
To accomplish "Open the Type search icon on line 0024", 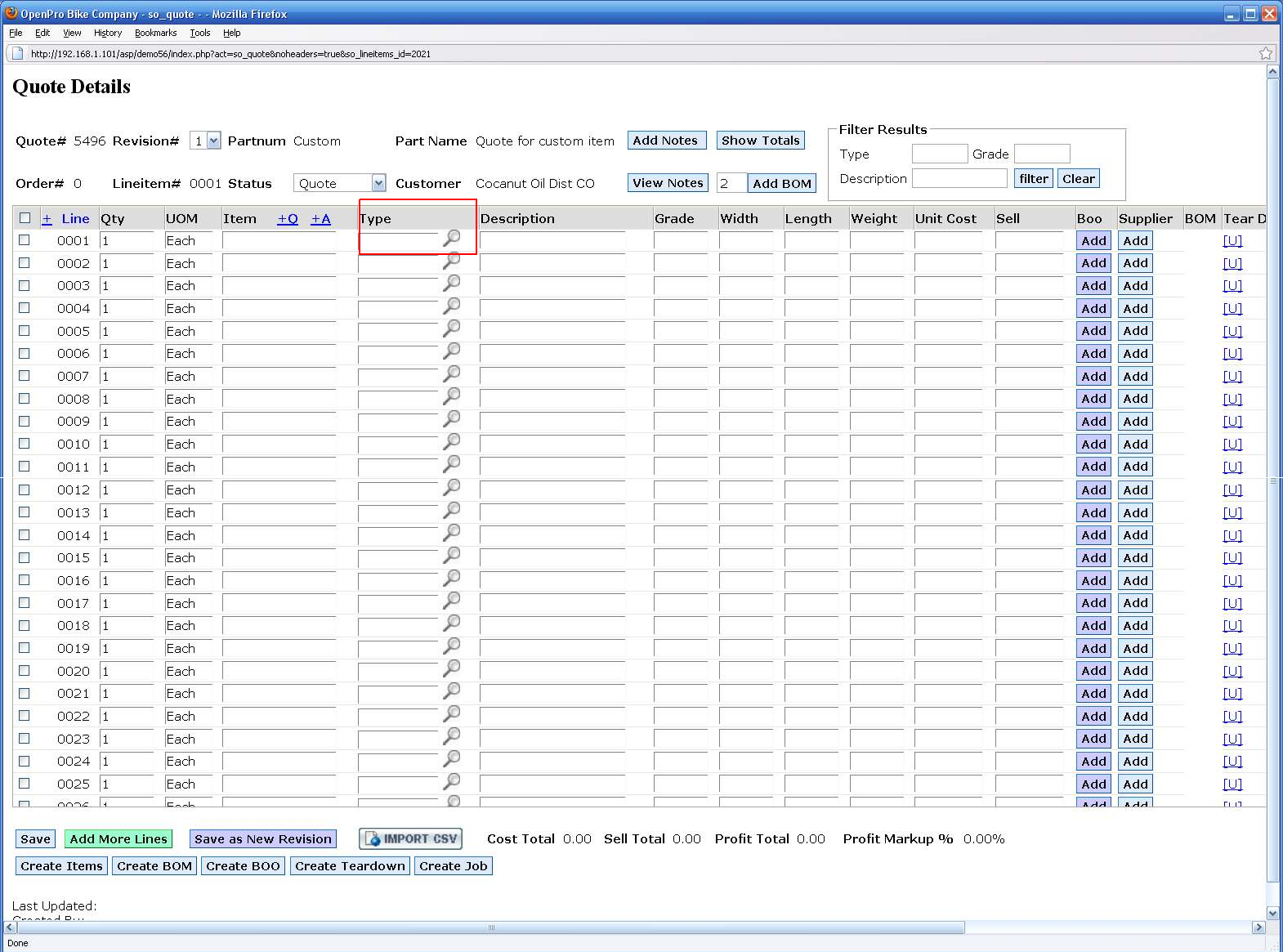I will tap(451, 758).
